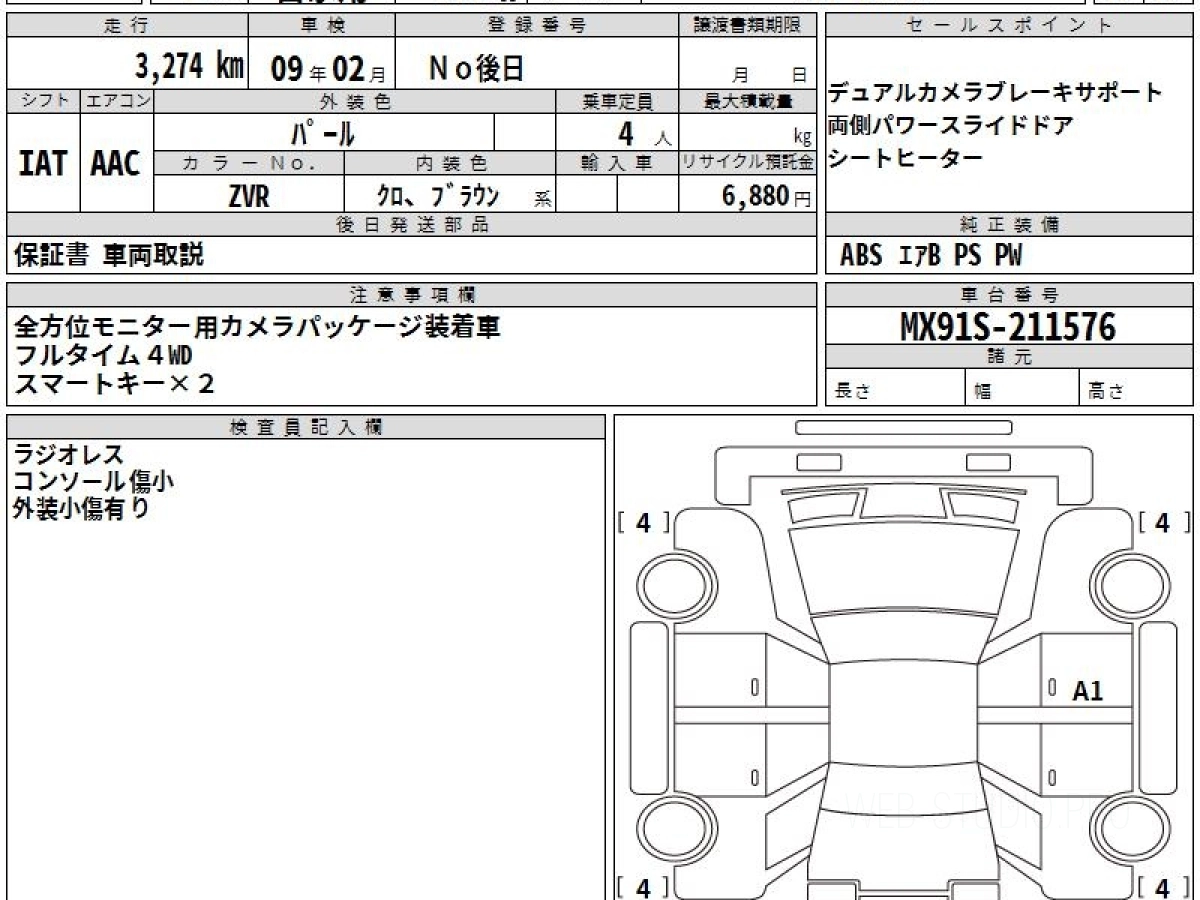Viewport: 1200px width, 900px height.
Task: Select the shift type "IAT"
Action: (x=43, y=164)
